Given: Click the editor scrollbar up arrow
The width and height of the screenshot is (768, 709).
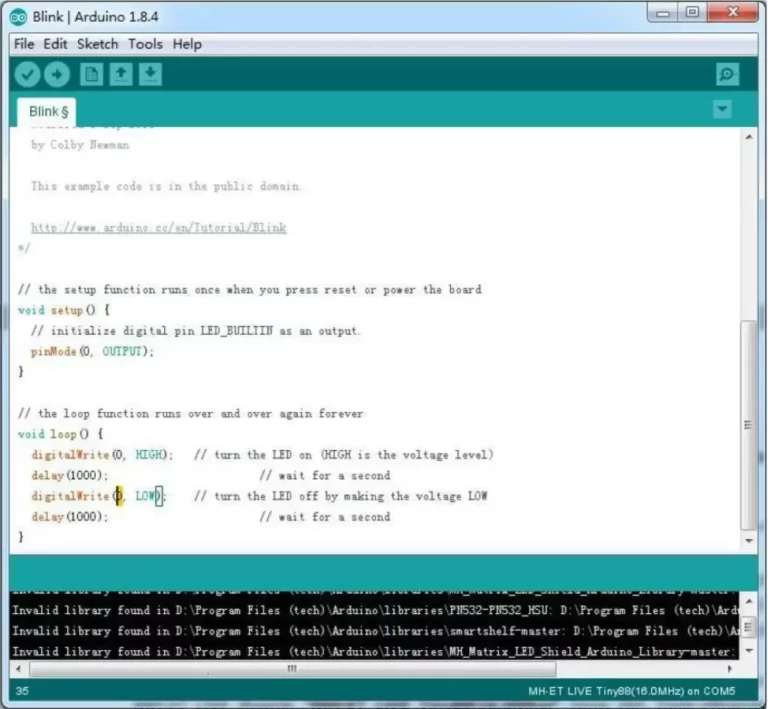Looking at the screenshot, I should tap(748, 137).
